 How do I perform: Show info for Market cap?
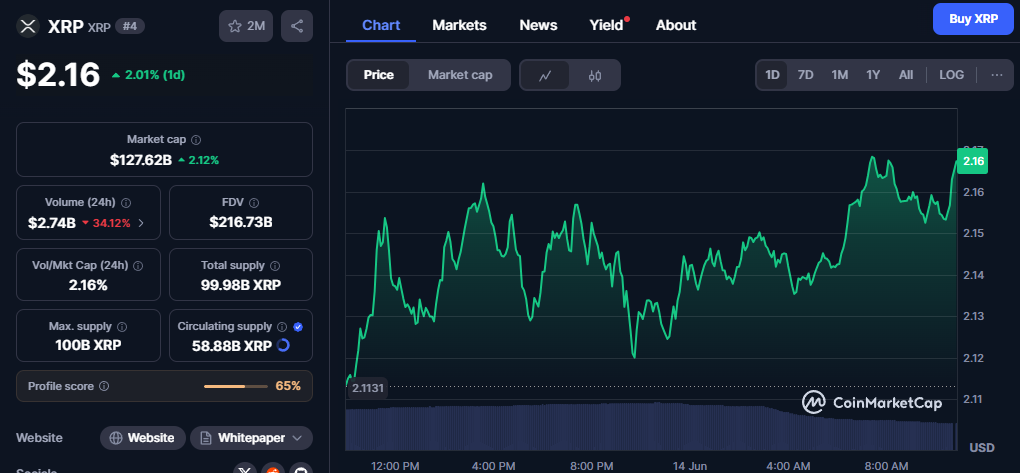tap(196, 139)
